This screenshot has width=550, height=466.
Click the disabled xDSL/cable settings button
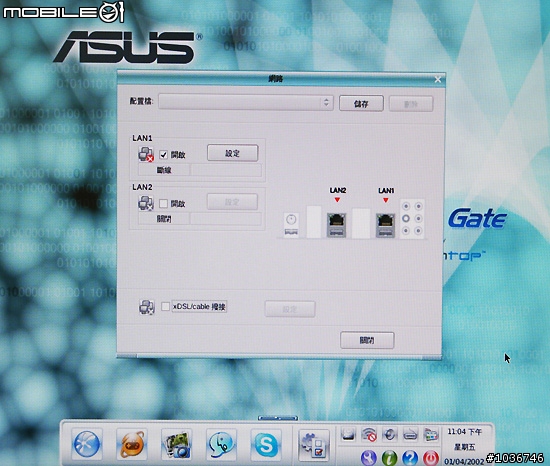pyautogui.click(x=290, y=309)
